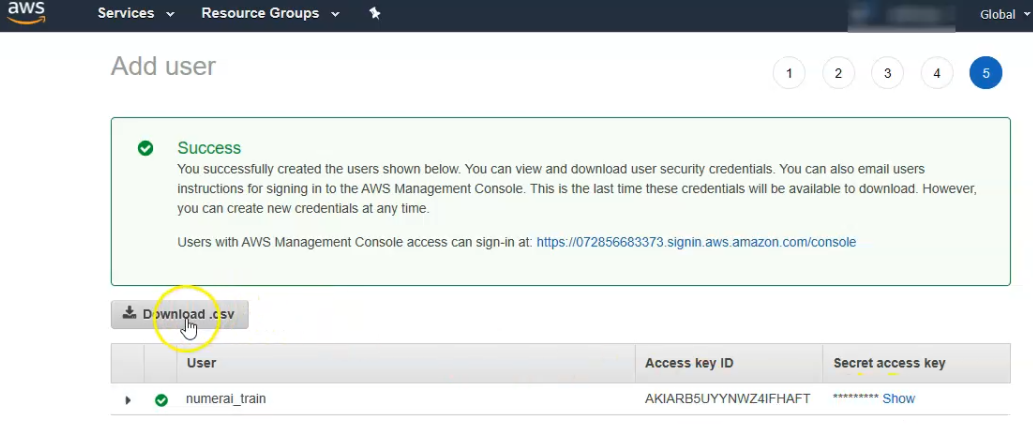This screenshot has width=1033, height=424.
Task: Open the Global region dropdown
Action: [x=1005, y=14]
